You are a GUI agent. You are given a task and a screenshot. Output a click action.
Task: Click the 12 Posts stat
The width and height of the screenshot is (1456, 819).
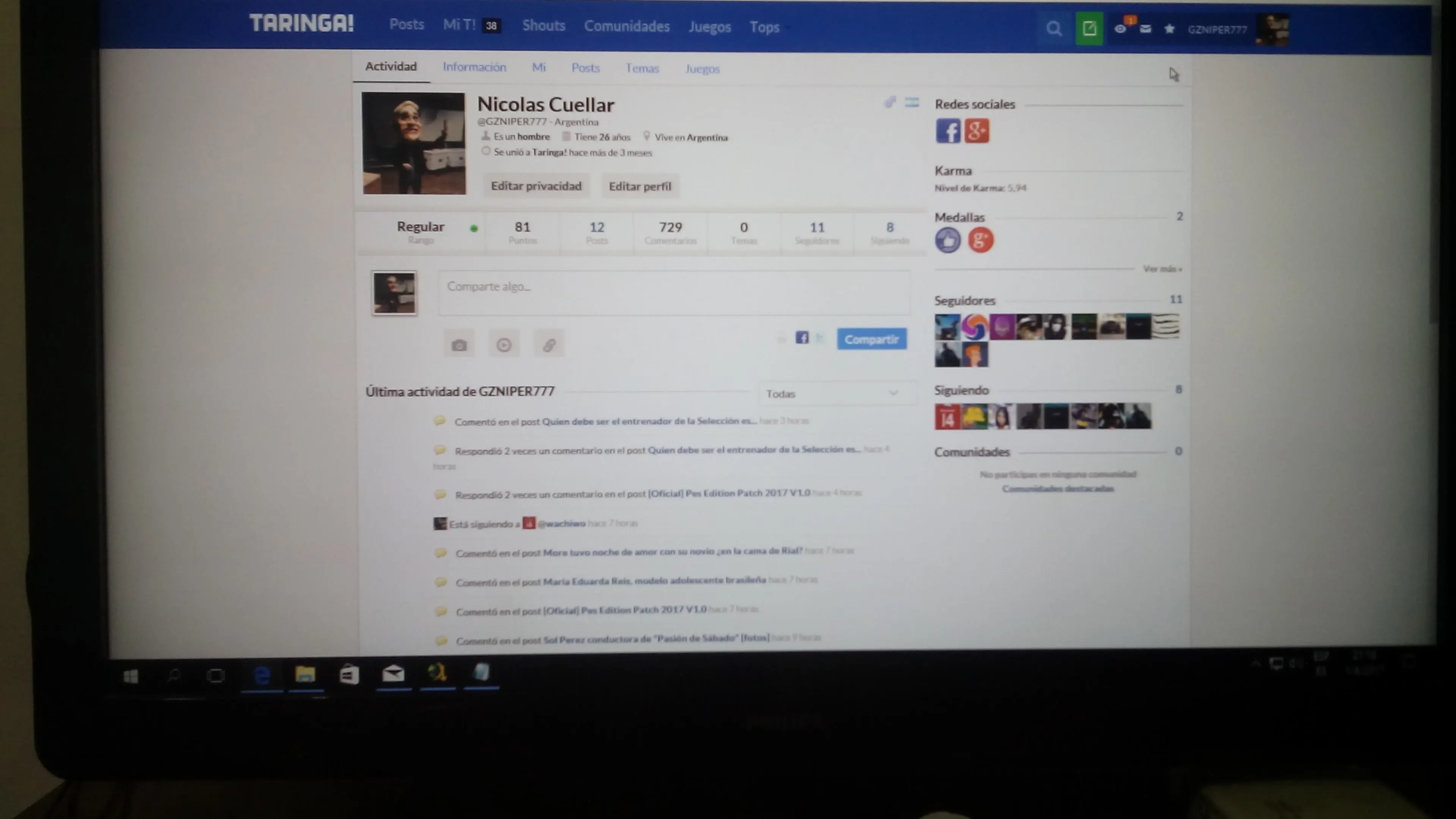(x=597, y=233)
